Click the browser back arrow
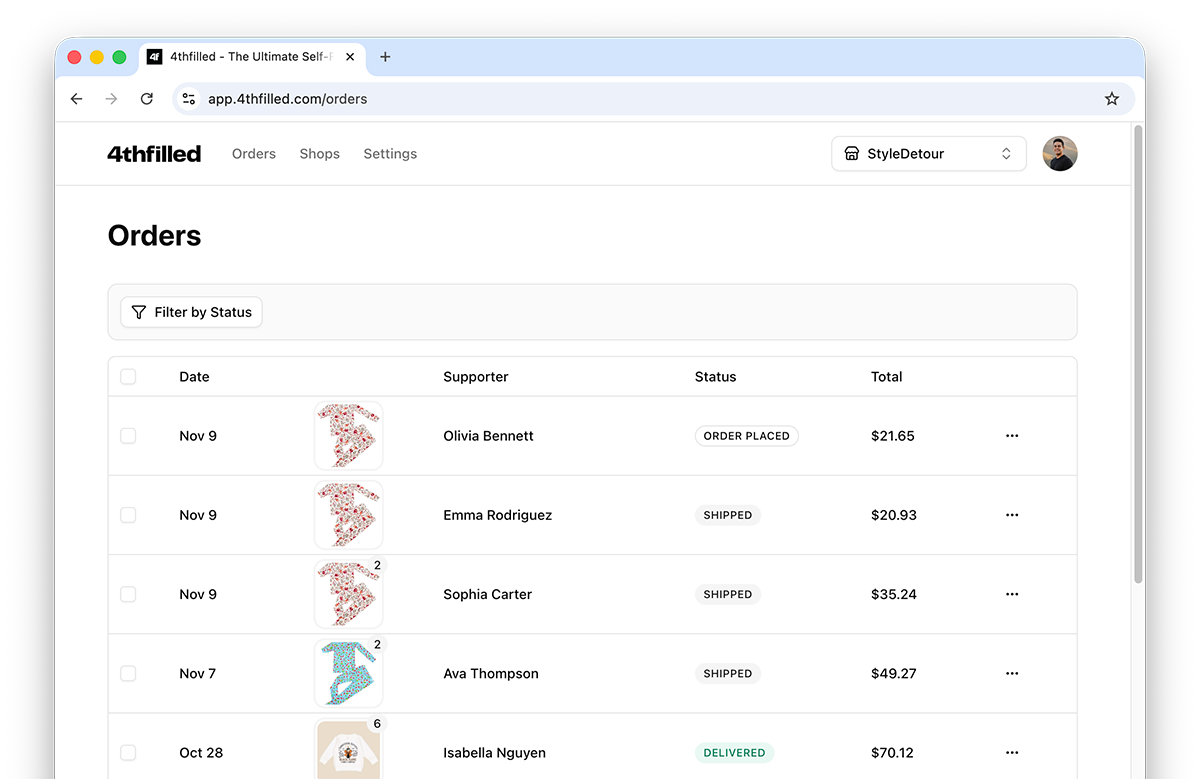The width and height of the screenshot is (1200, 779). pyautogui.click(x=77, y=99)
